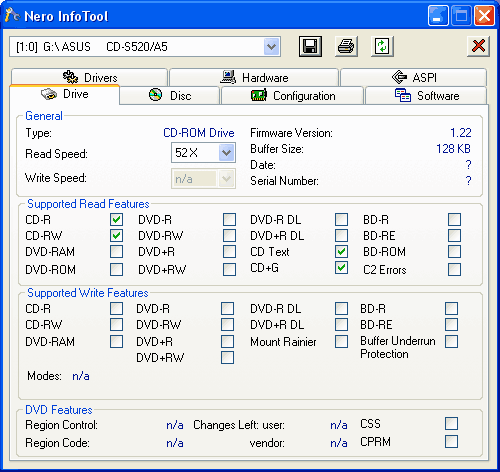Select the Drive tab
The height and width of the screenshot is (472, 500).
(64, 94)
